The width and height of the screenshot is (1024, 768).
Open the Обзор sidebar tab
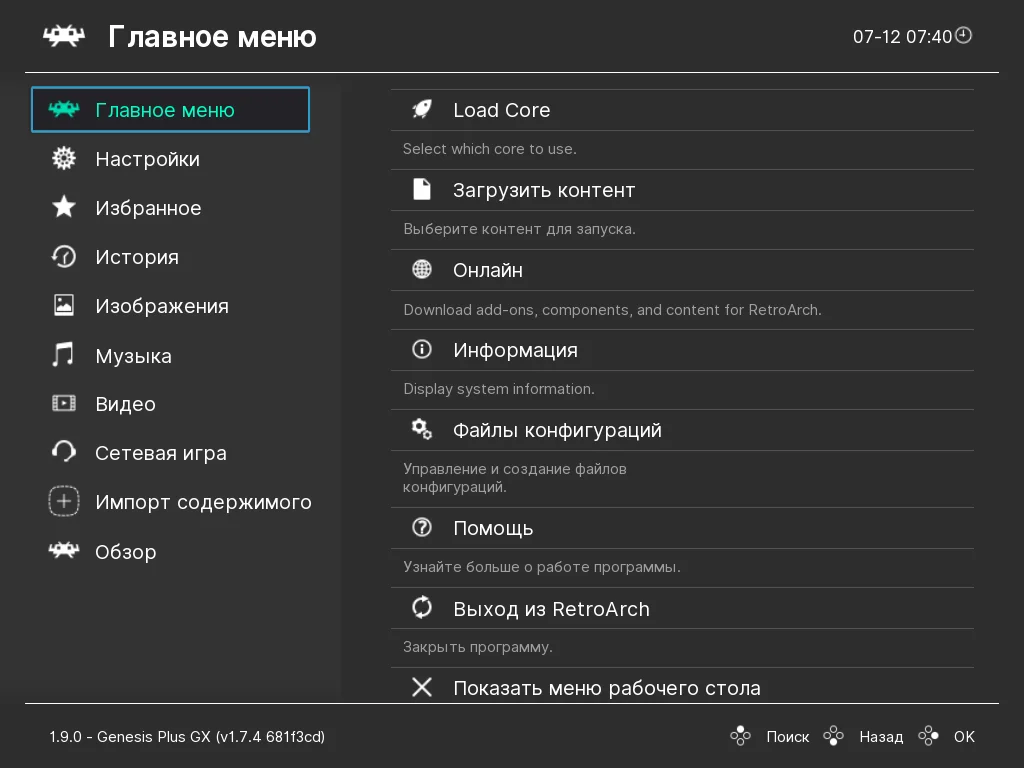[125, 552]
